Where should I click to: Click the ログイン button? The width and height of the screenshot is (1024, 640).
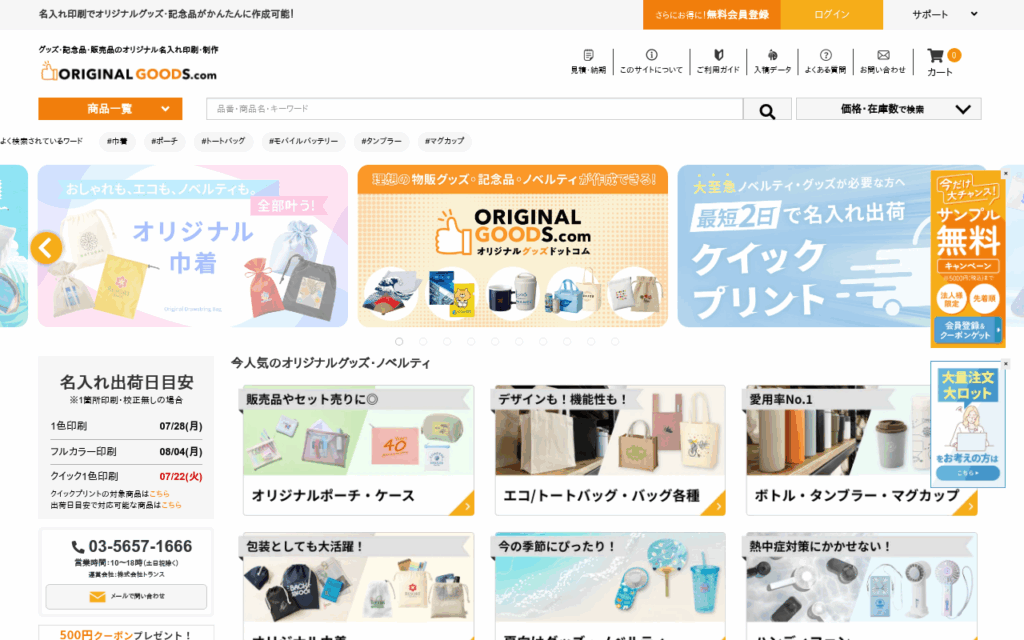click(x=831, y=14)
